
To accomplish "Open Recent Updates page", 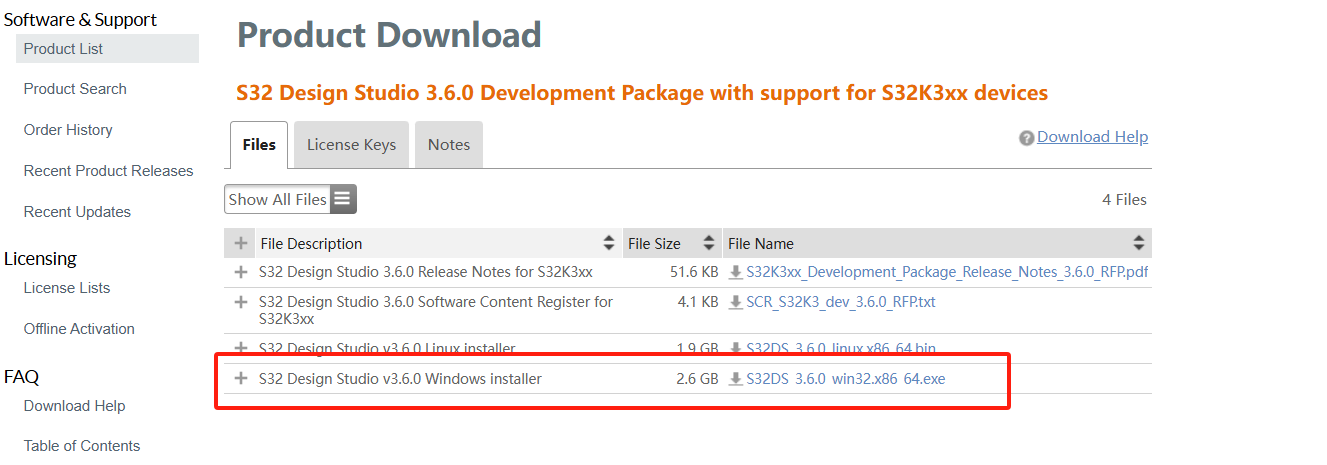I will coord(77,212).
